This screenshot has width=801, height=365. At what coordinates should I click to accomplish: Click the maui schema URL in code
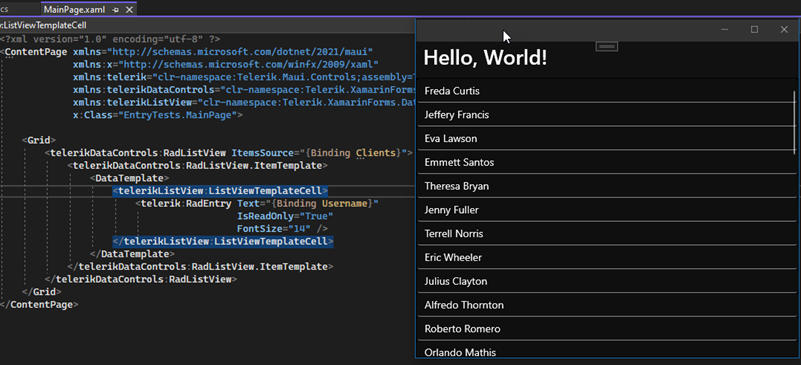tap(243, 52)
